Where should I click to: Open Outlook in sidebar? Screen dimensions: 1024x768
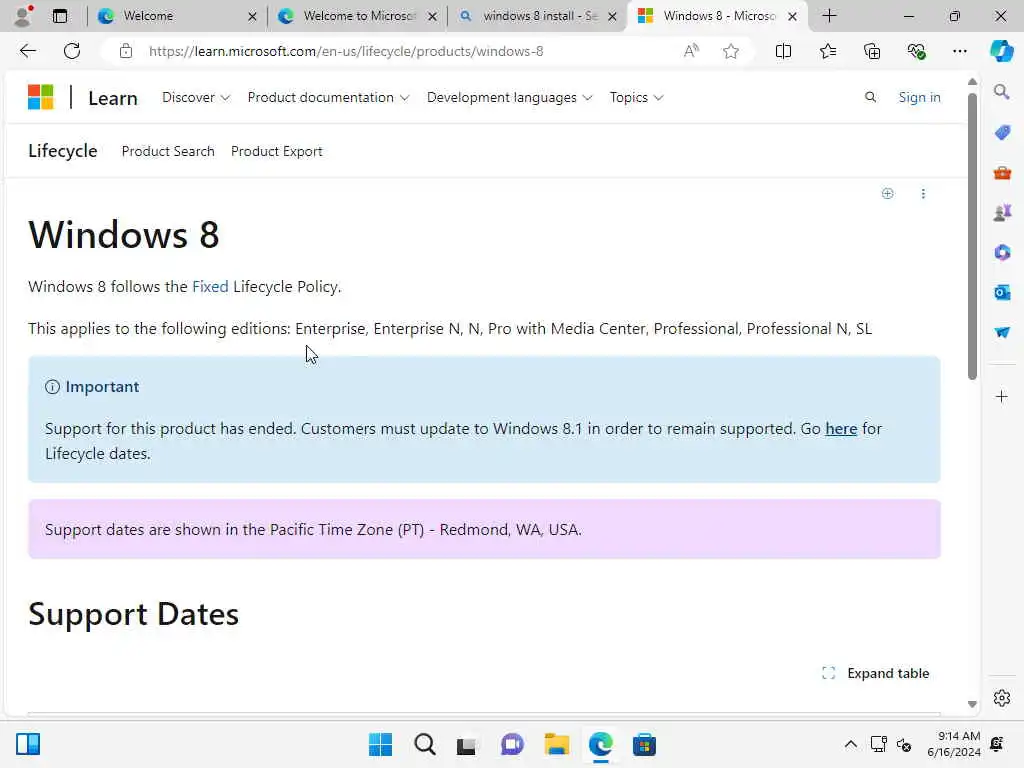tap(1002, 293)
